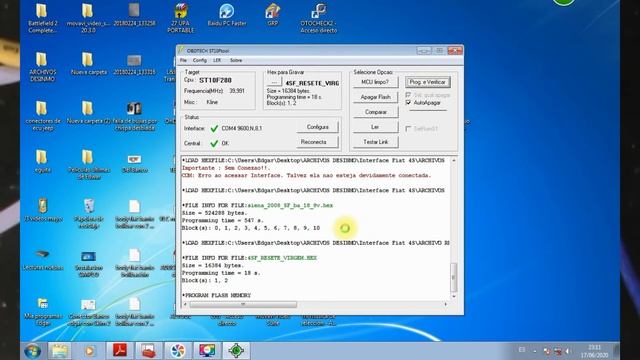Image resolution: width=640 pixels, height=360 pixels.
Task: Click the 4SF_RESETE_VIRG hex file name
Action: pos(312,83)
